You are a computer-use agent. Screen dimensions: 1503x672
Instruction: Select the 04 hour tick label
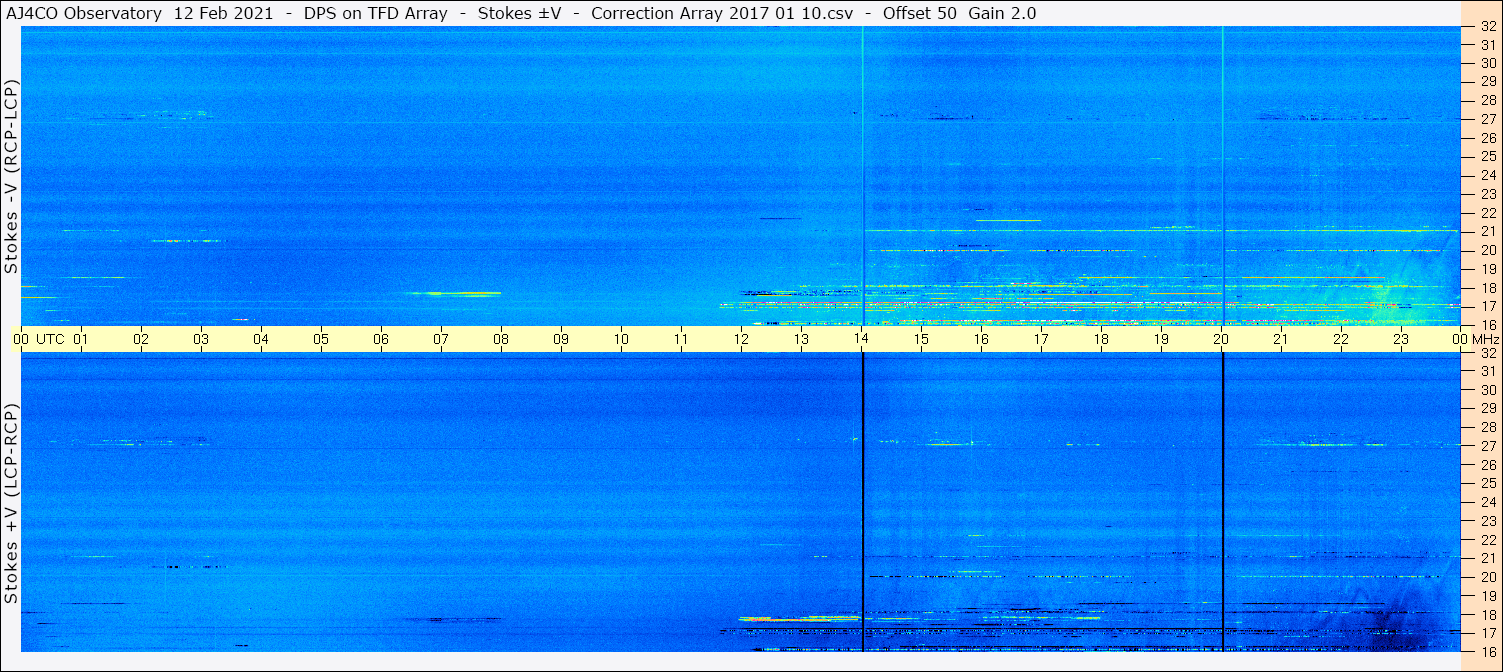261,339
